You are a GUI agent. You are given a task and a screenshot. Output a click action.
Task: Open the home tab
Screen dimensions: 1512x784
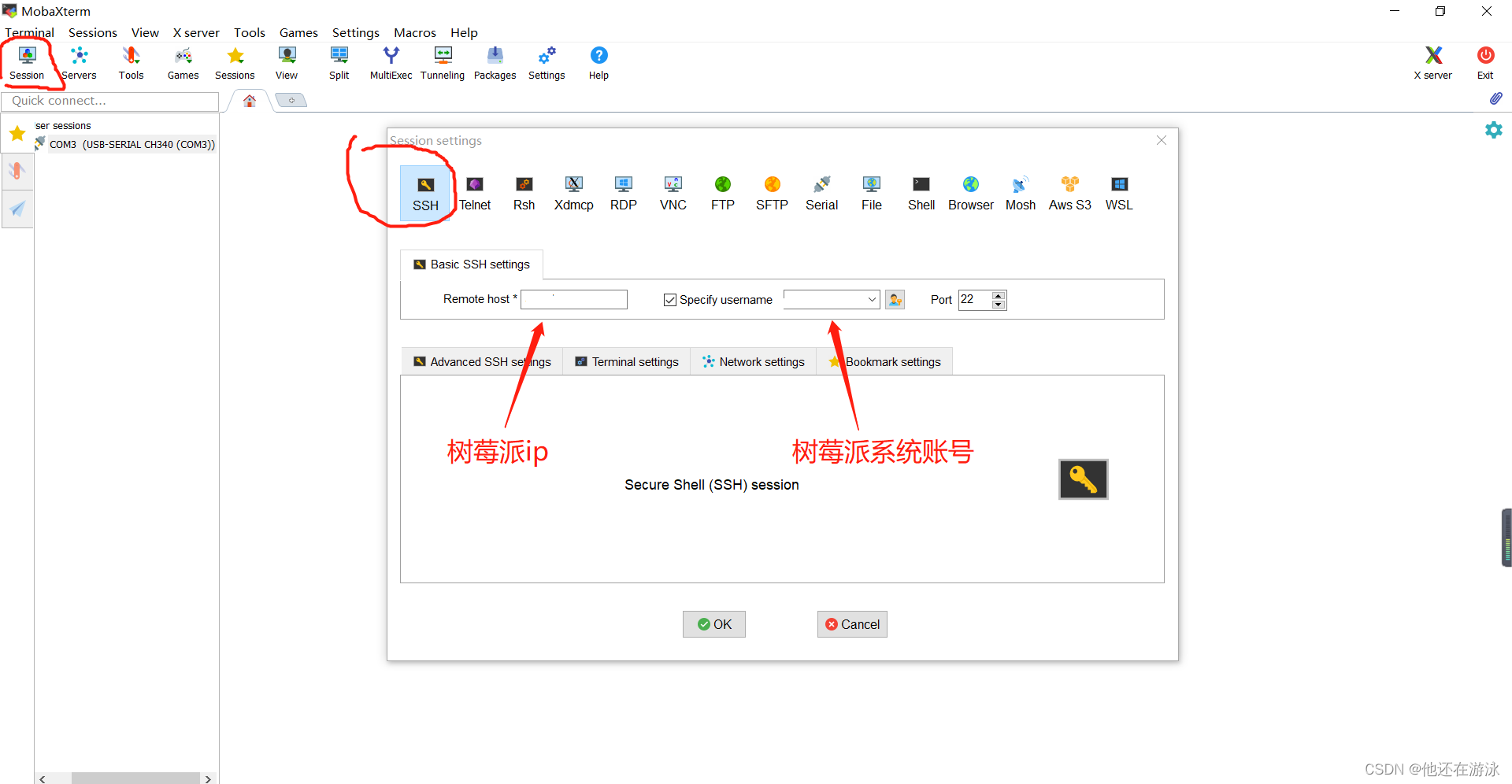[250, 101]
